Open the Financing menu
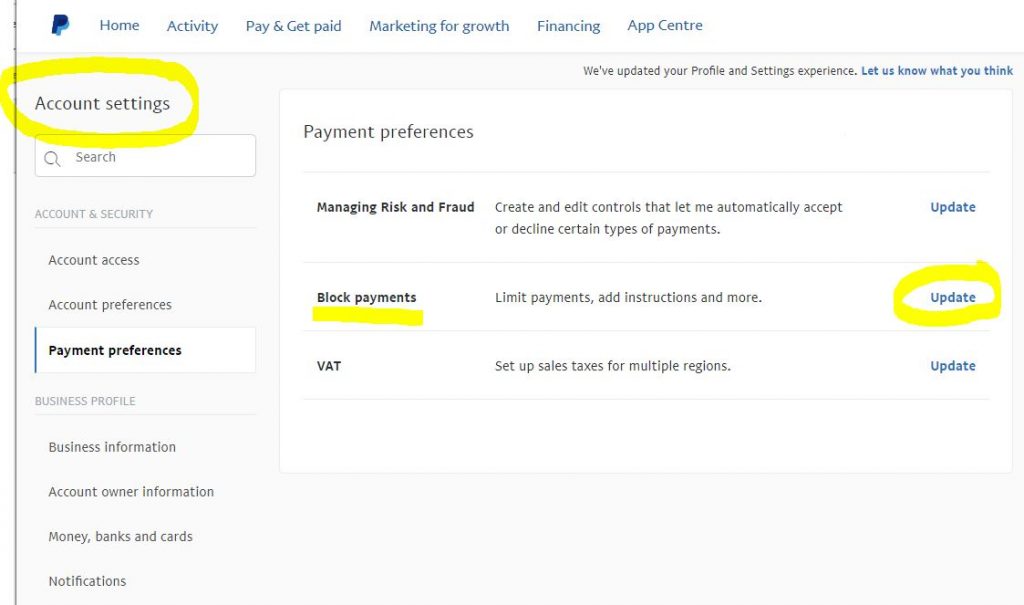Viewport: 1024px width, 605px height. tap(568, 25)
